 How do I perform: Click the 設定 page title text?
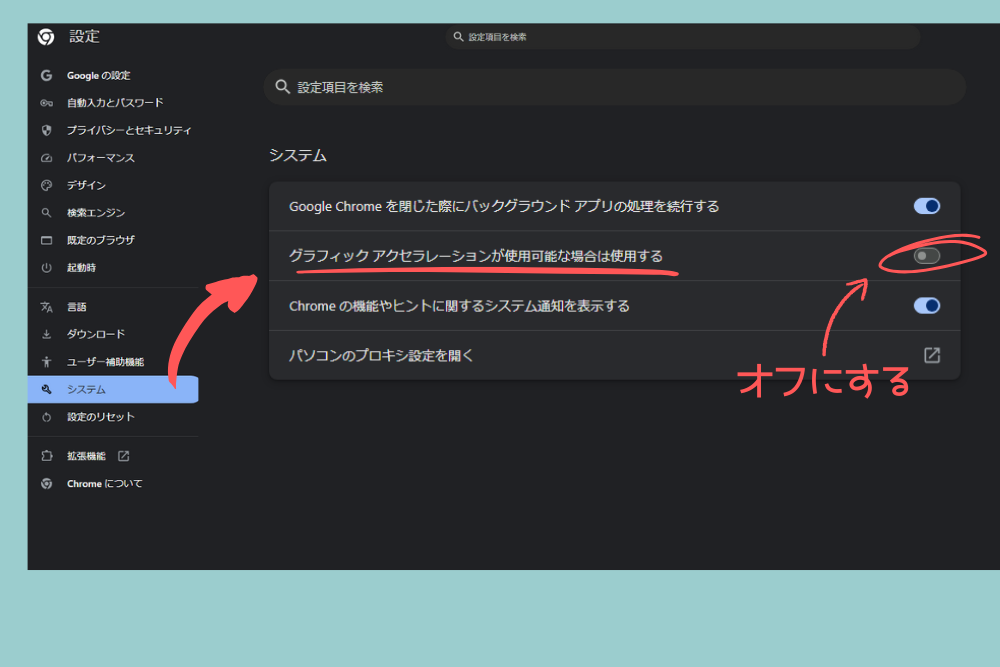click(x=85, y=37)
